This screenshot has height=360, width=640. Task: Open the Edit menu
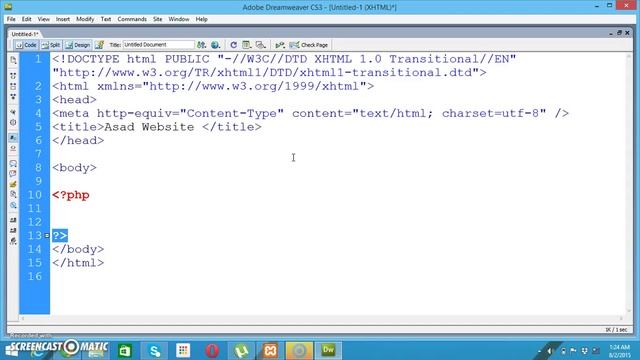click(27, 19)
